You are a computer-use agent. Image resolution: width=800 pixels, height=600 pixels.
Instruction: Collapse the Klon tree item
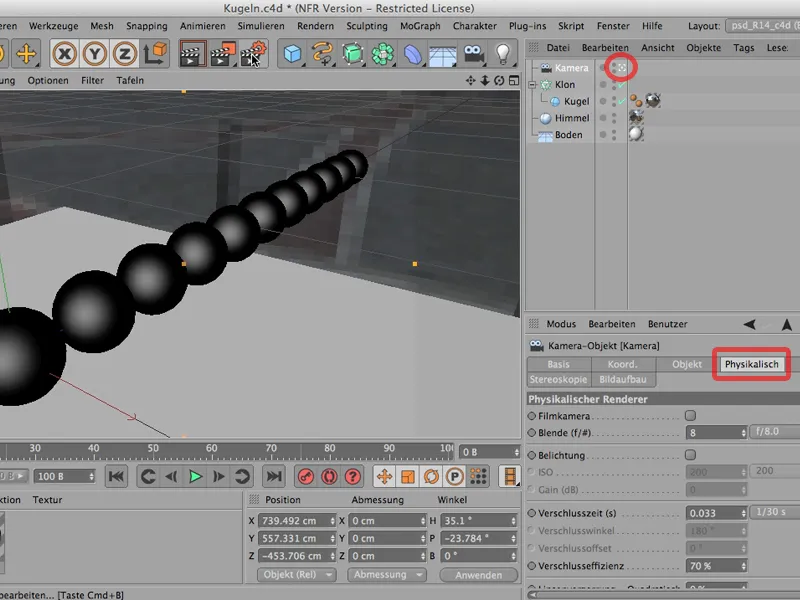533,85
